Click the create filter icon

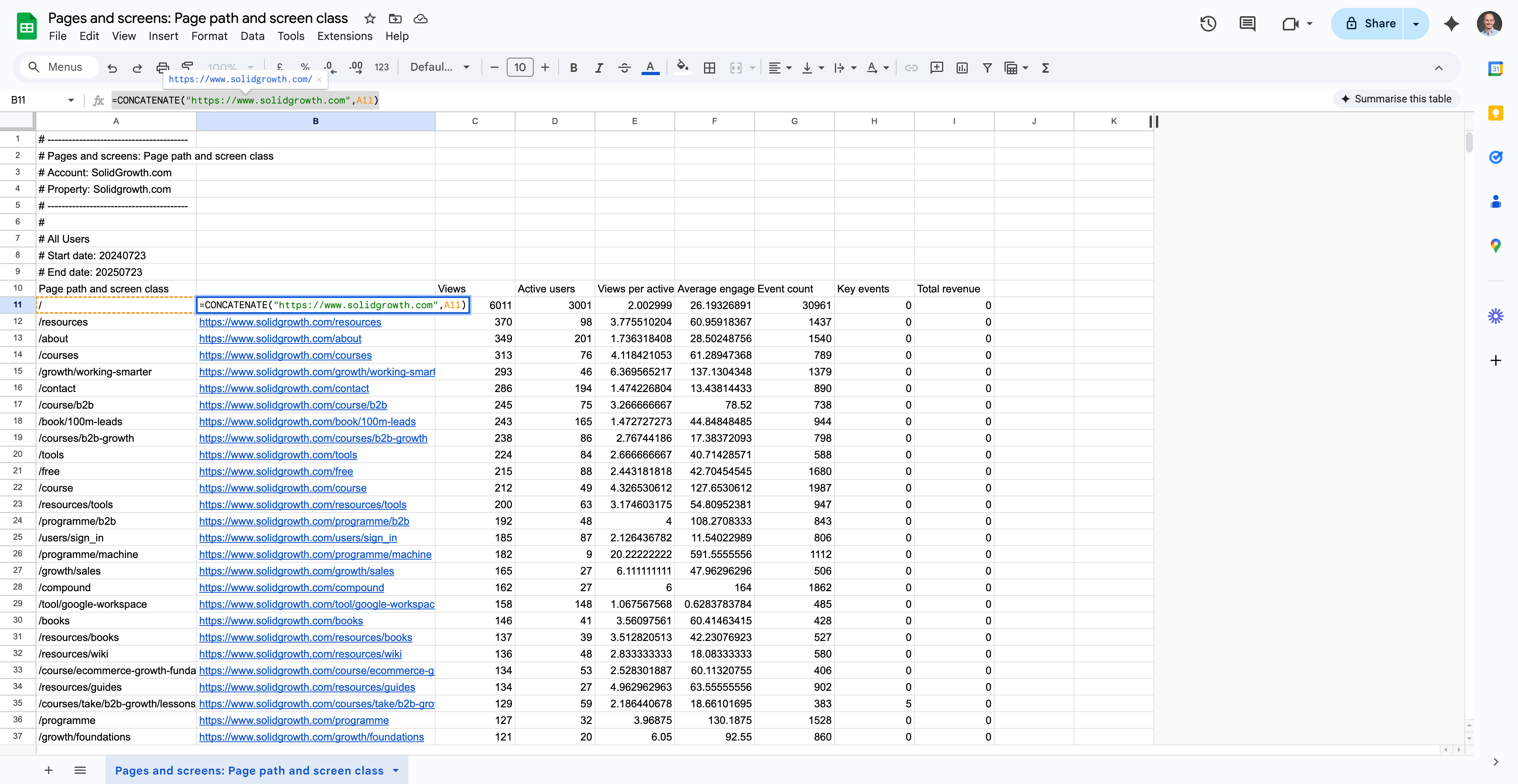[987, 68]
